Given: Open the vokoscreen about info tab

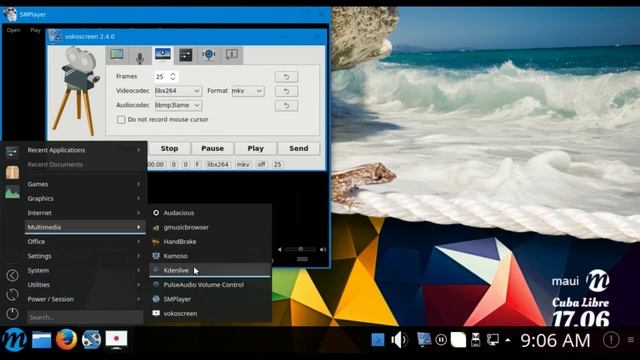Looking at the screenshot, I should pyautogui.click(x=232, y=55).
